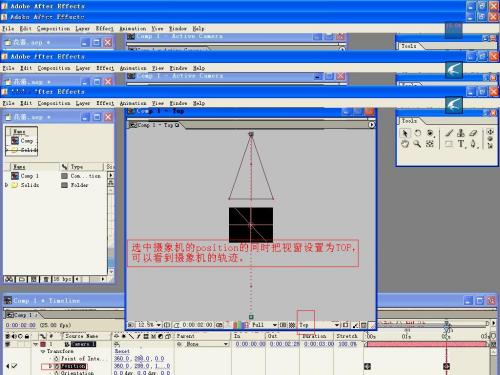Open the Animation menu
The height and width of the screenshot is (375, 500).
pos(133,103)
